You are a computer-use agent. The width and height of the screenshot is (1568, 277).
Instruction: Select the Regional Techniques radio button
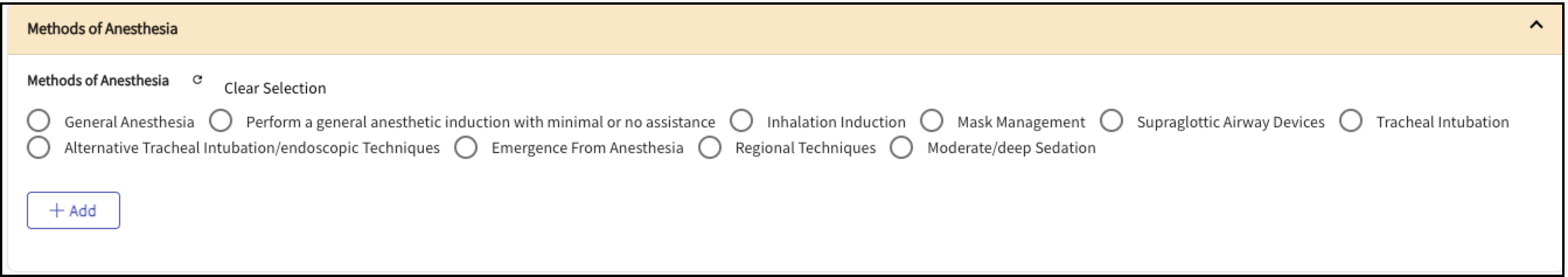click(x=710, y=147)
